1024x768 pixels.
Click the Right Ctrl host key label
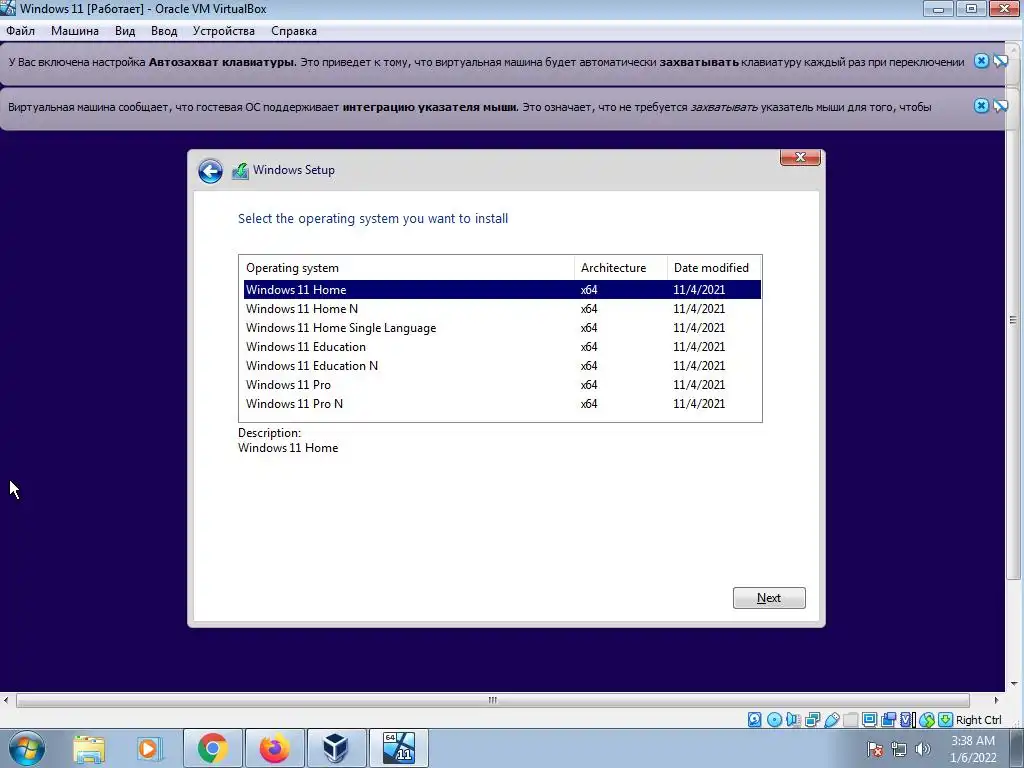(978, 720)
